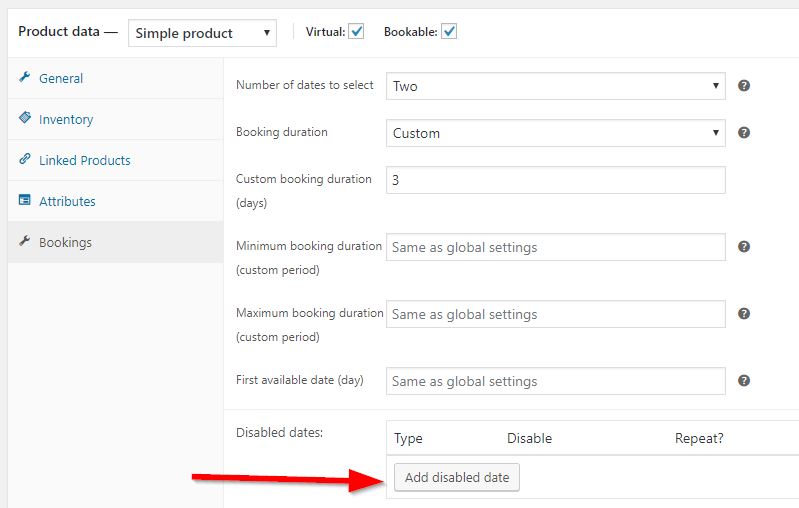Focus the First available date field
Viewport: 799px width, 508px height.
(x=555, y=381)
